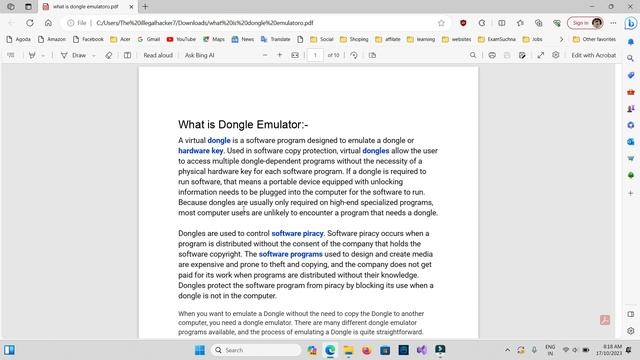Screen dimensions: 640x360
Task: Open the taskbar clock and date
Action: click(x=609, y=350)
